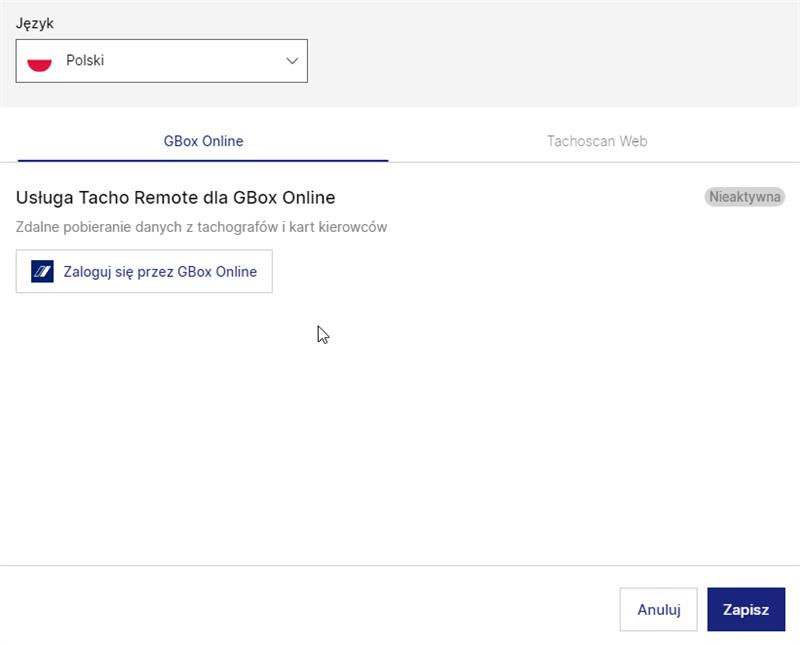800x645 pixels.
Task: Click the Zdalne pobieranie danych description text
Action: [202, 227]
